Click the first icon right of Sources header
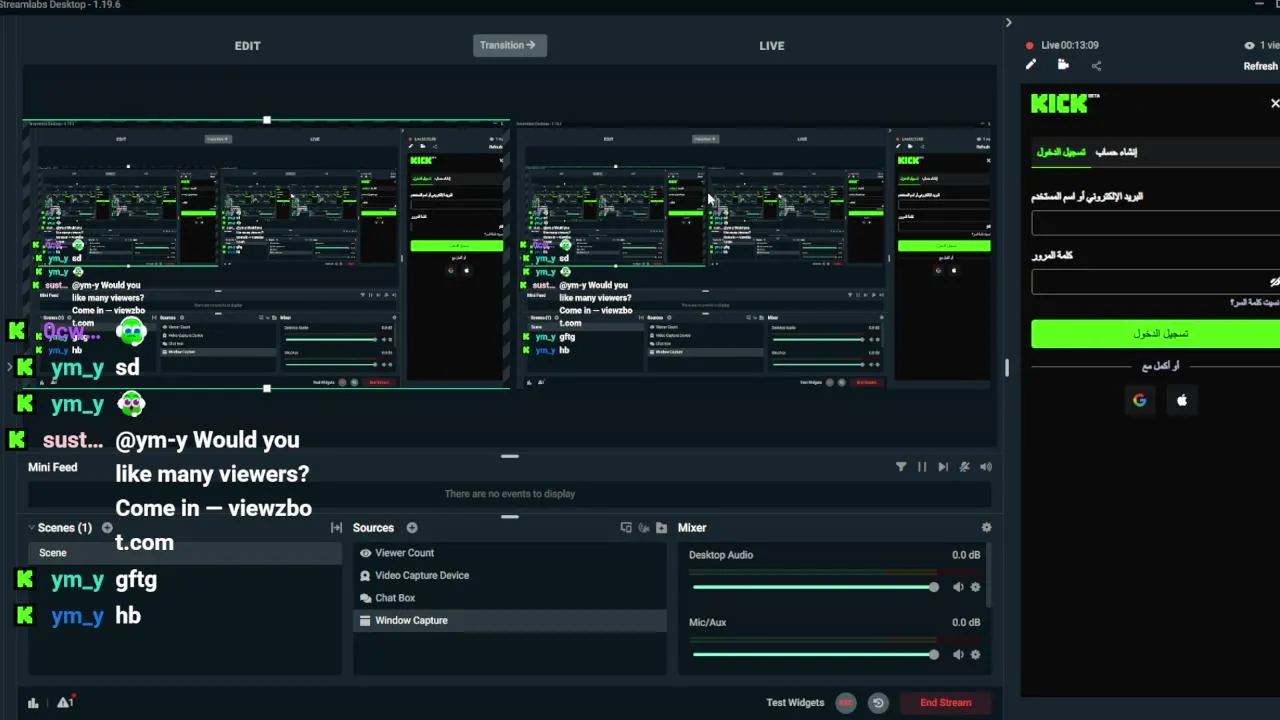 pos(626,528)
